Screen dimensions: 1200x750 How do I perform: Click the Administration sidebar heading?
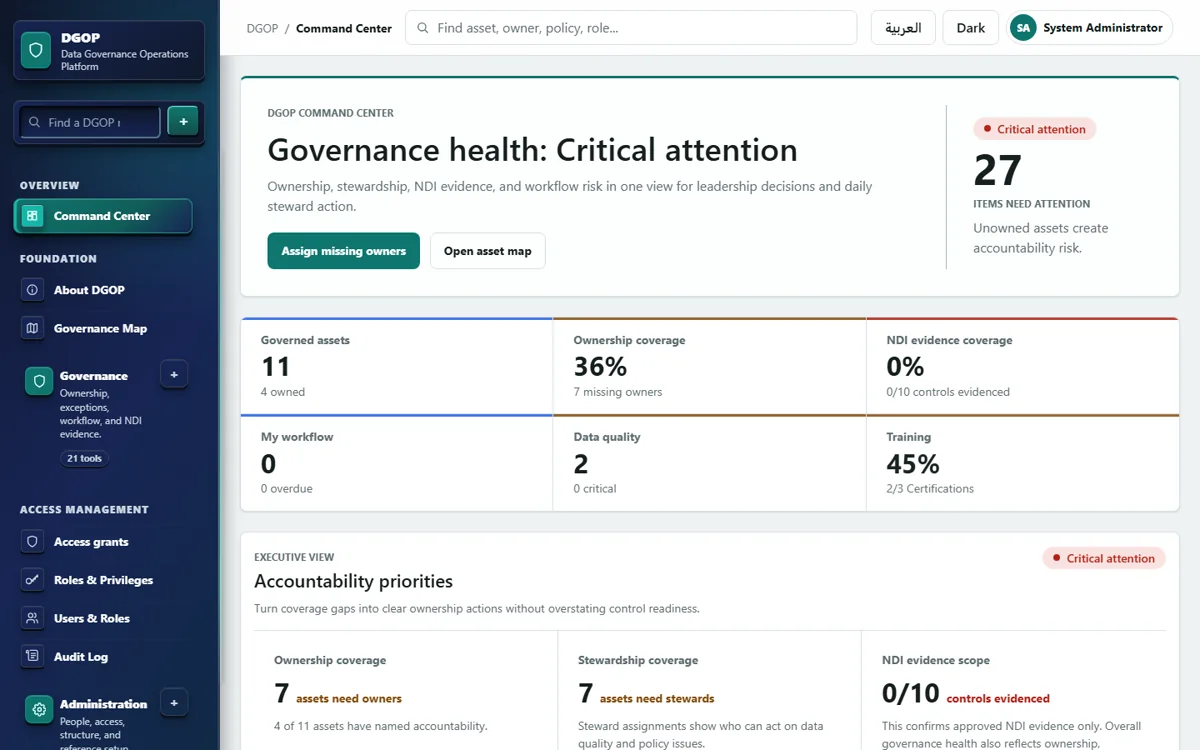104,704
